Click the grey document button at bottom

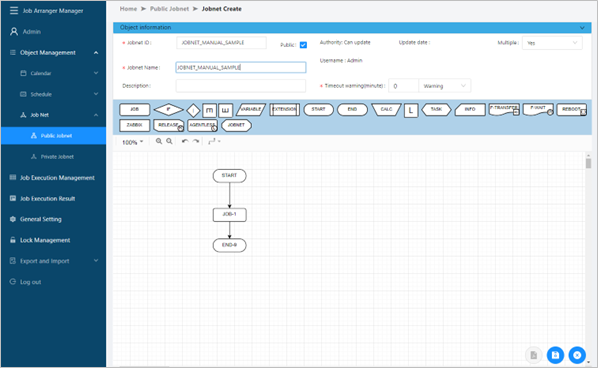coord(534,355)
